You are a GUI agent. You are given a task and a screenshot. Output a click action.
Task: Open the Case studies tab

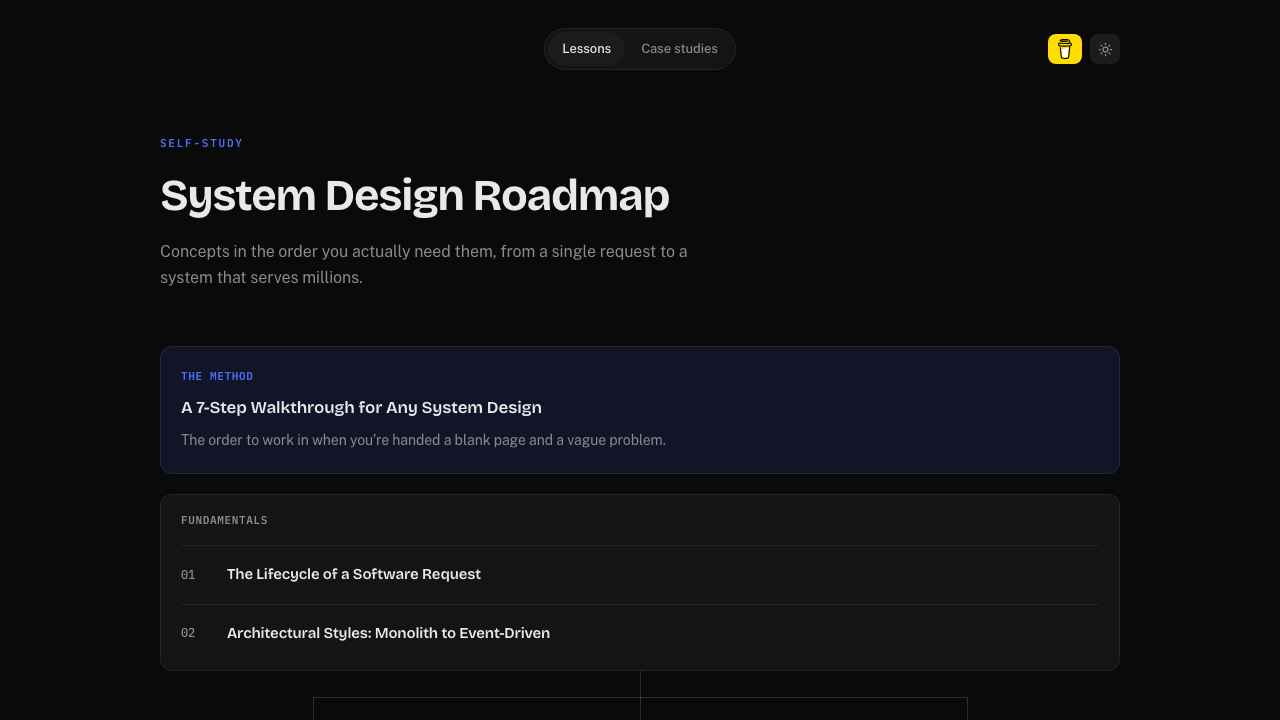679,49
